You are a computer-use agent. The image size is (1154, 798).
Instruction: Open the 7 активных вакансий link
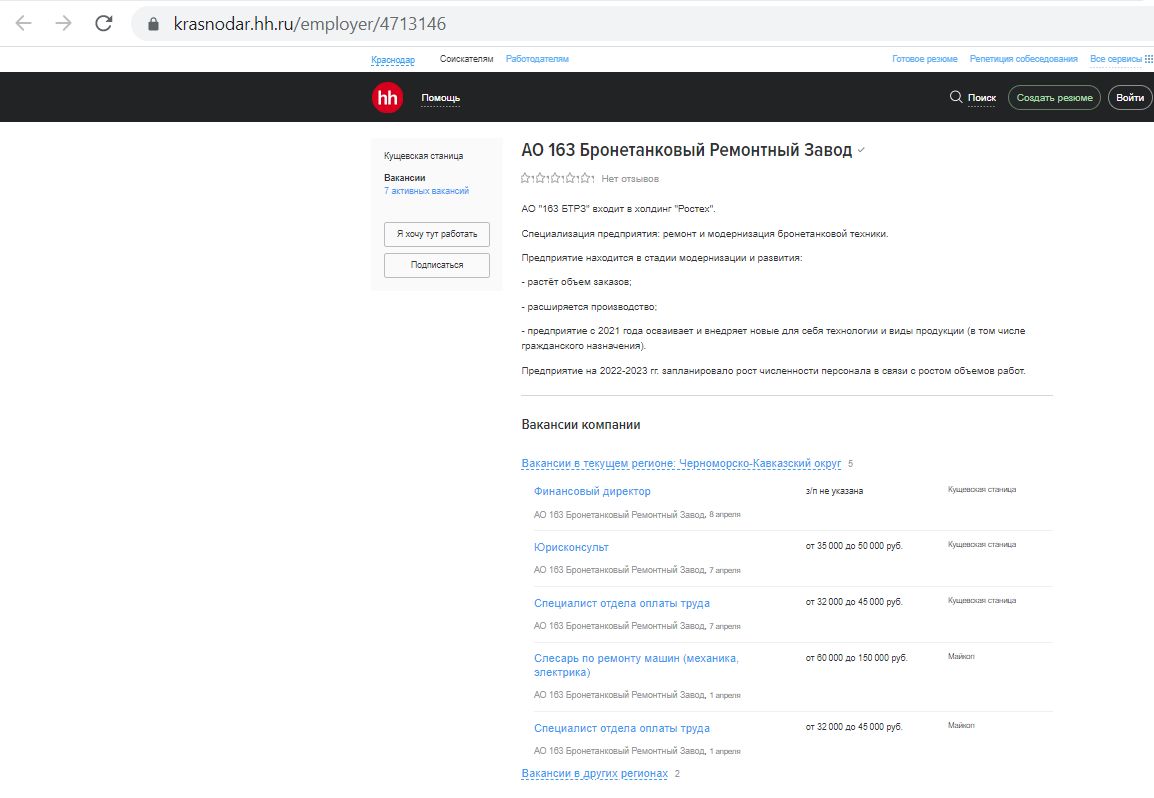(426, 191)
